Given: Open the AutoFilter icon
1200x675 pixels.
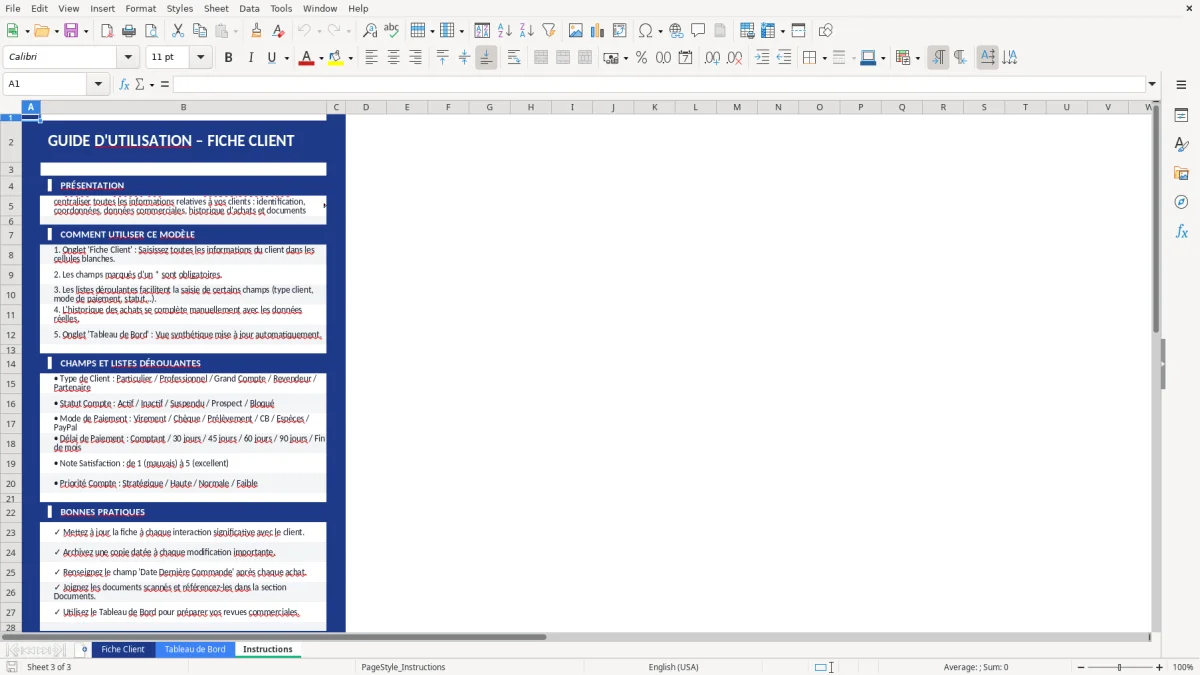Looking at the screenshot, I should (x=548, y=30).
